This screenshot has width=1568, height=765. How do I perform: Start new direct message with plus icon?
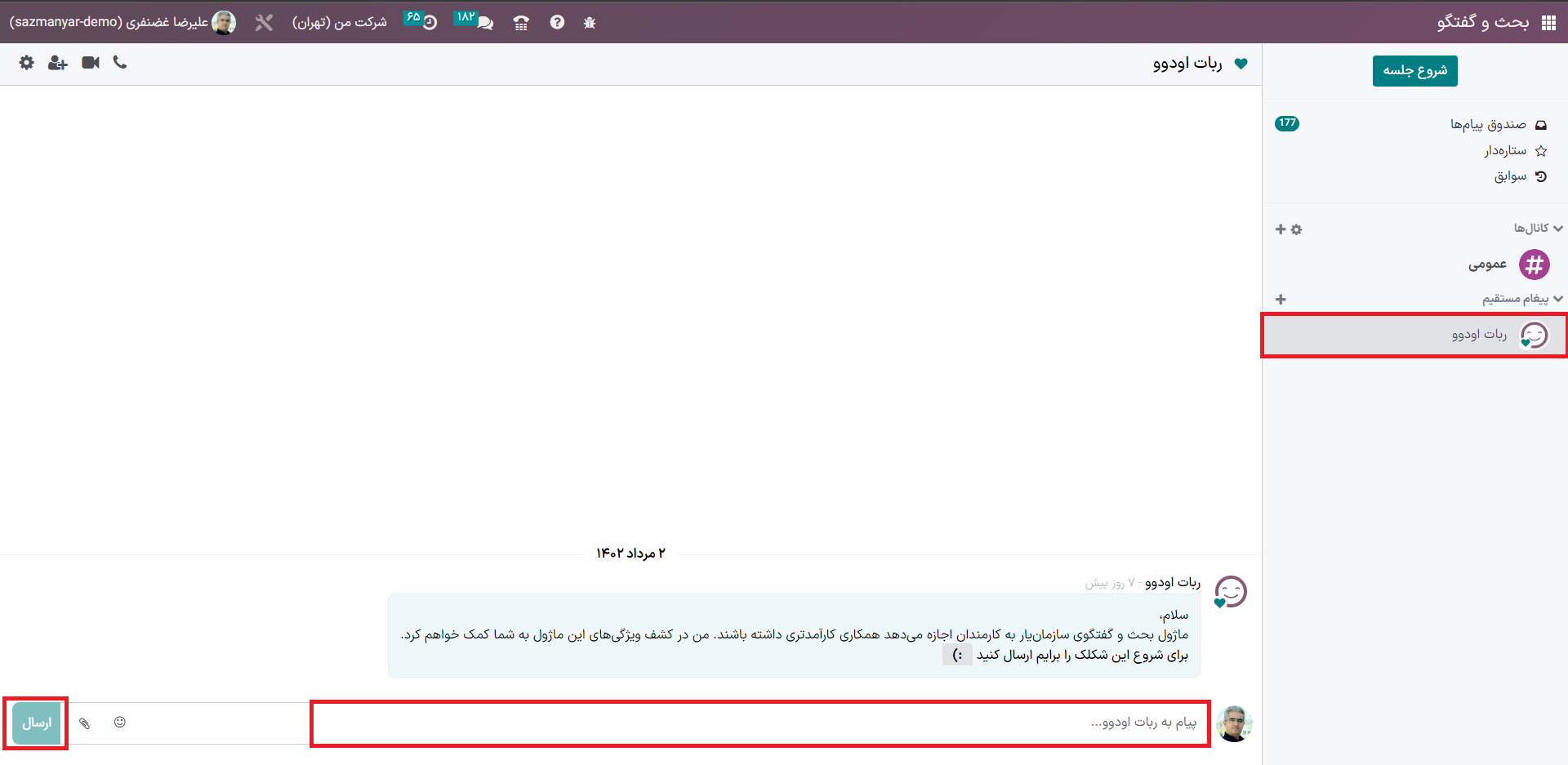[1281, 300]
